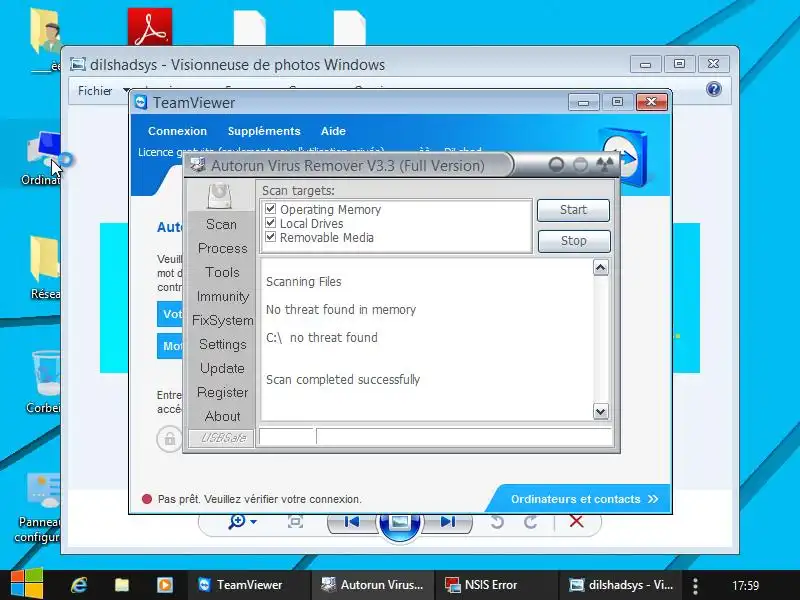Viewport: 800px width, 600px height.
Task: Open help in Visionneuse de photos window
Action: tap(714, 89)
